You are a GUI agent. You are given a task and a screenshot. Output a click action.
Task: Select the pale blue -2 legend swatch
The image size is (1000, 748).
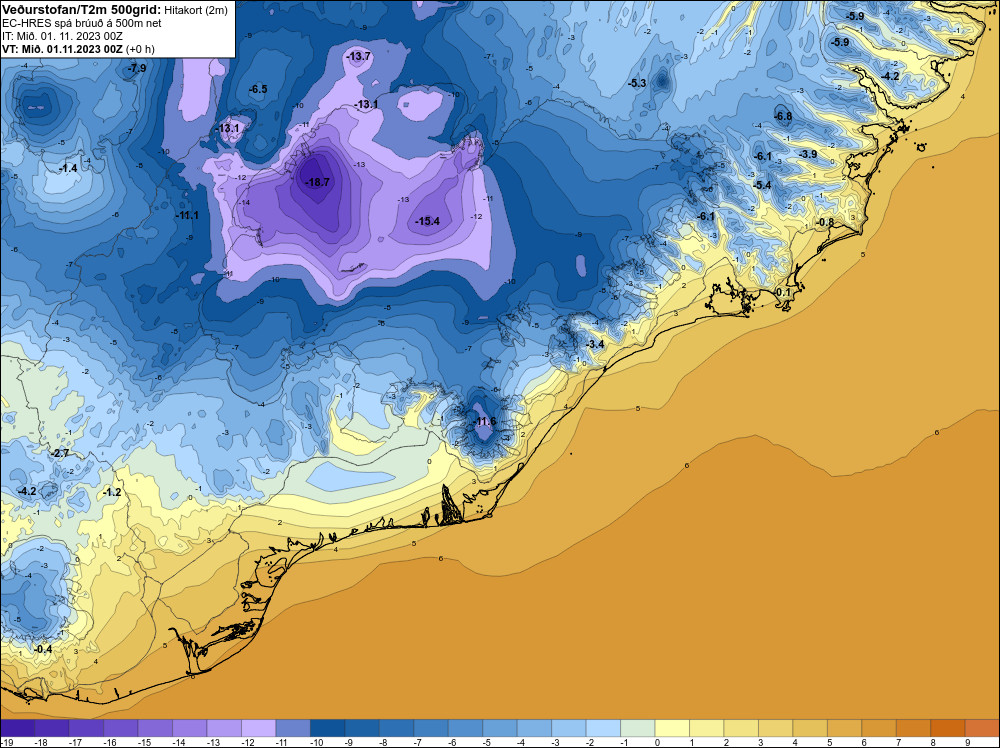point(603,728)
